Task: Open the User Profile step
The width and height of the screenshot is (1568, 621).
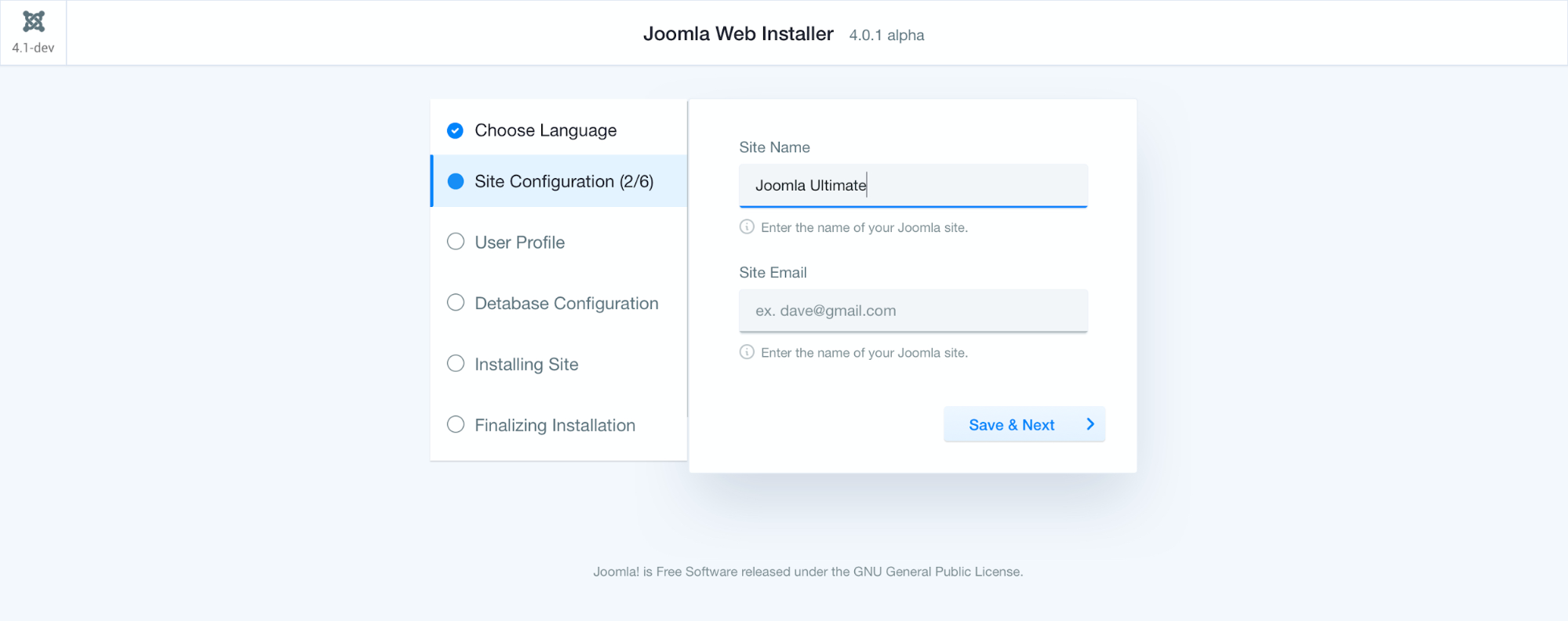Action: coord(558,242)
